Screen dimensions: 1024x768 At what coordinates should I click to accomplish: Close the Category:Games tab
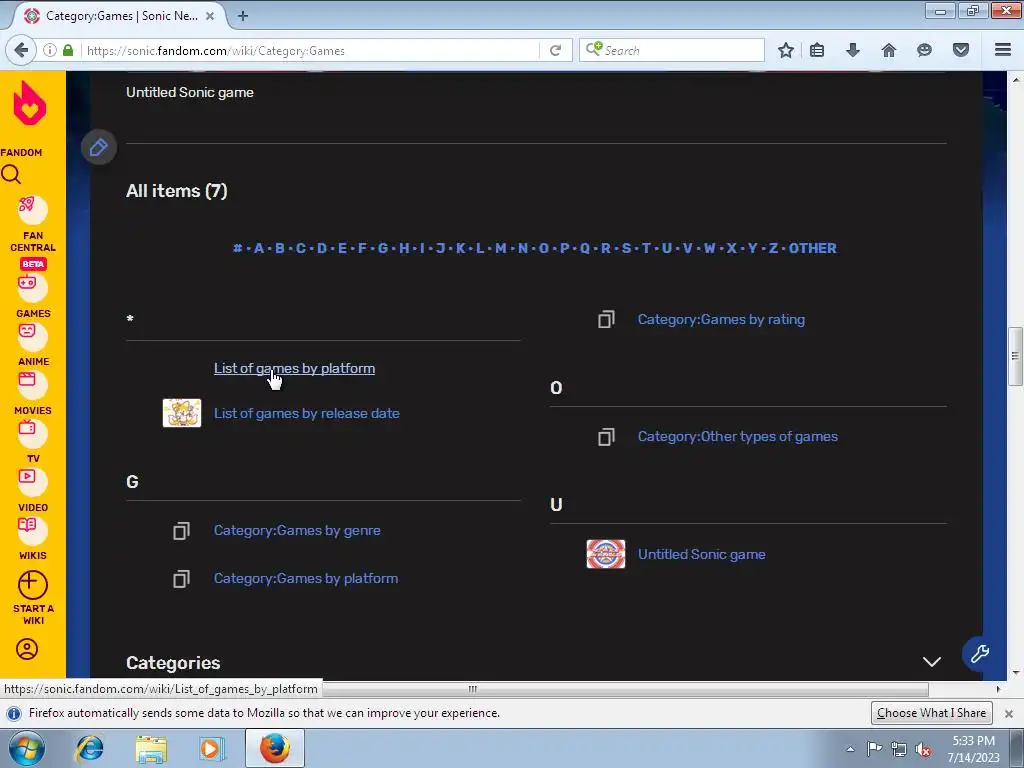210,16
